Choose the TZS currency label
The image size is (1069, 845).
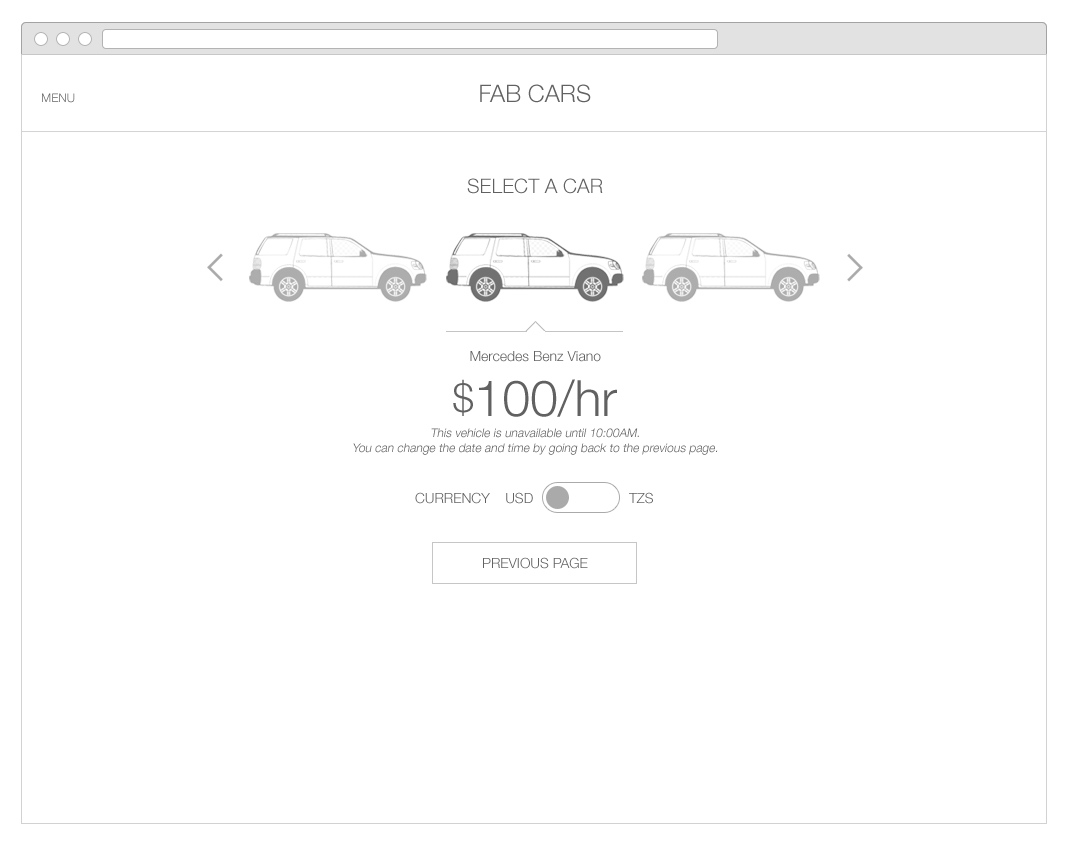pos(641,498)
